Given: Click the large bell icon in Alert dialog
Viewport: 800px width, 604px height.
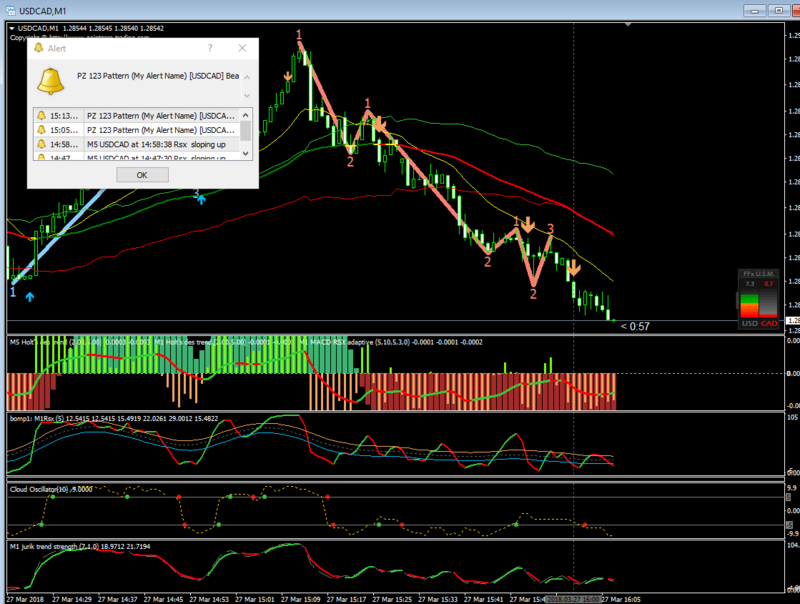Looking at the screenshot, I should click(x=52, y=79).
